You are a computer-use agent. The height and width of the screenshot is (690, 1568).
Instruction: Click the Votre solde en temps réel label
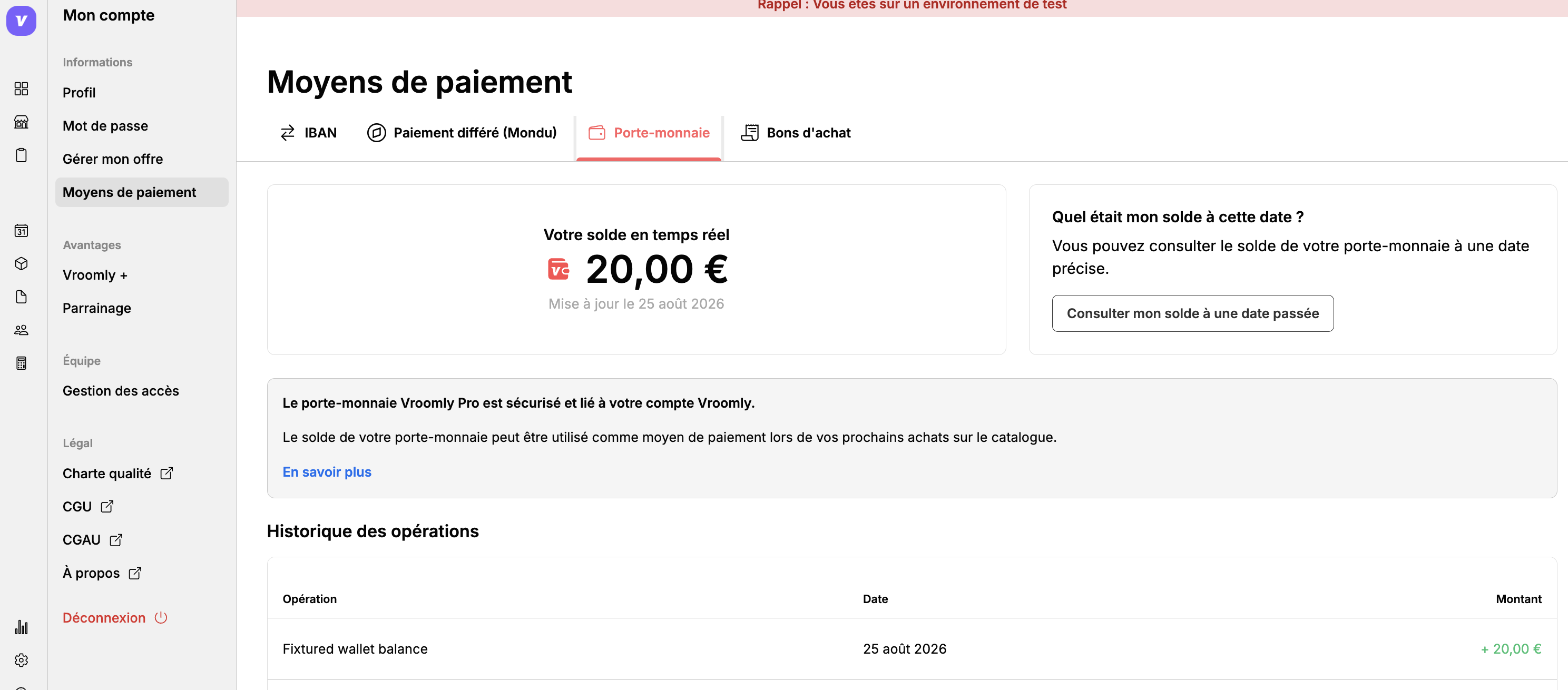(636, 235)
